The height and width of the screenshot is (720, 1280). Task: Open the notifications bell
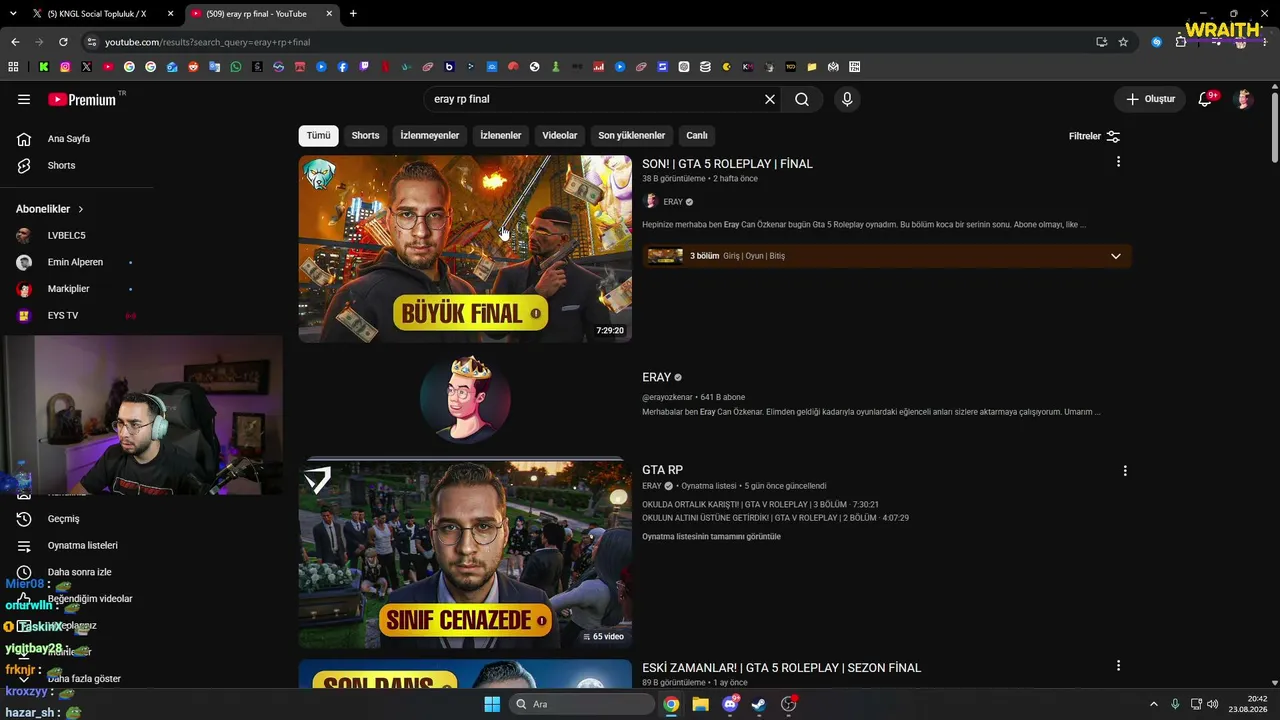tap(1205, 99)
